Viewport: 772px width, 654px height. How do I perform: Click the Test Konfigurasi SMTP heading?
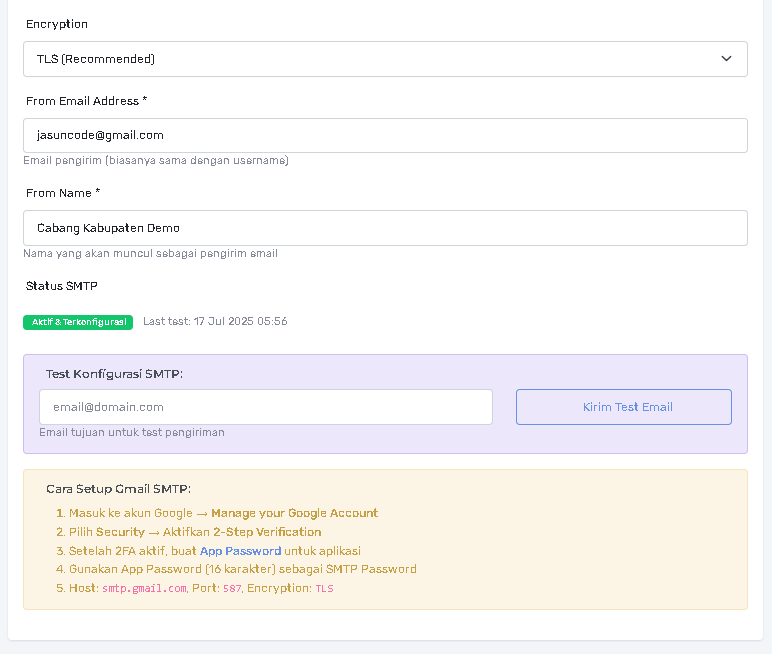[x=115, y=374]
